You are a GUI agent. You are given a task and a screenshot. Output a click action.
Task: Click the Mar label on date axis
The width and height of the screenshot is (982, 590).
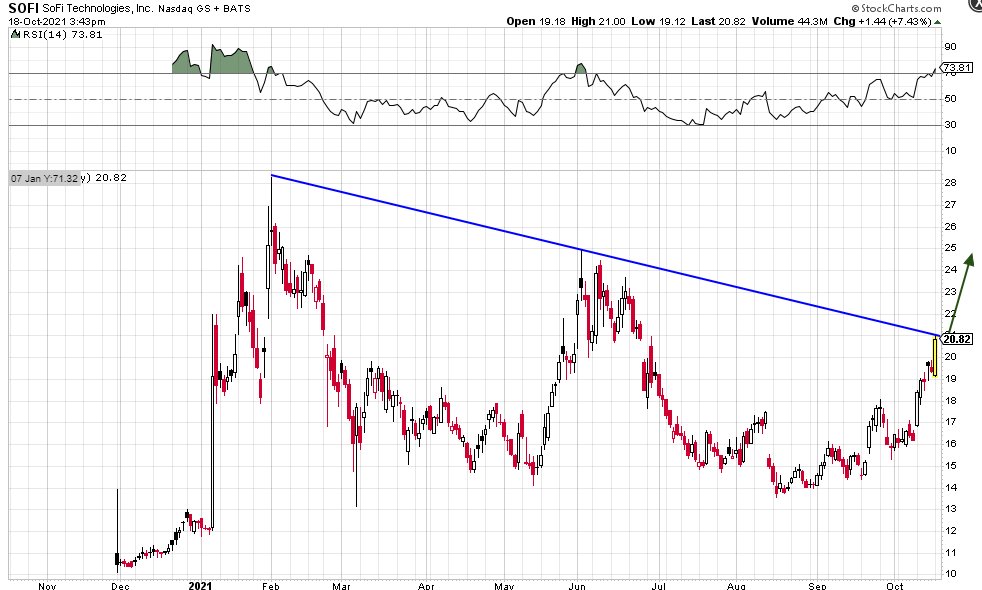pyautogui.click(x=341, y=586)
